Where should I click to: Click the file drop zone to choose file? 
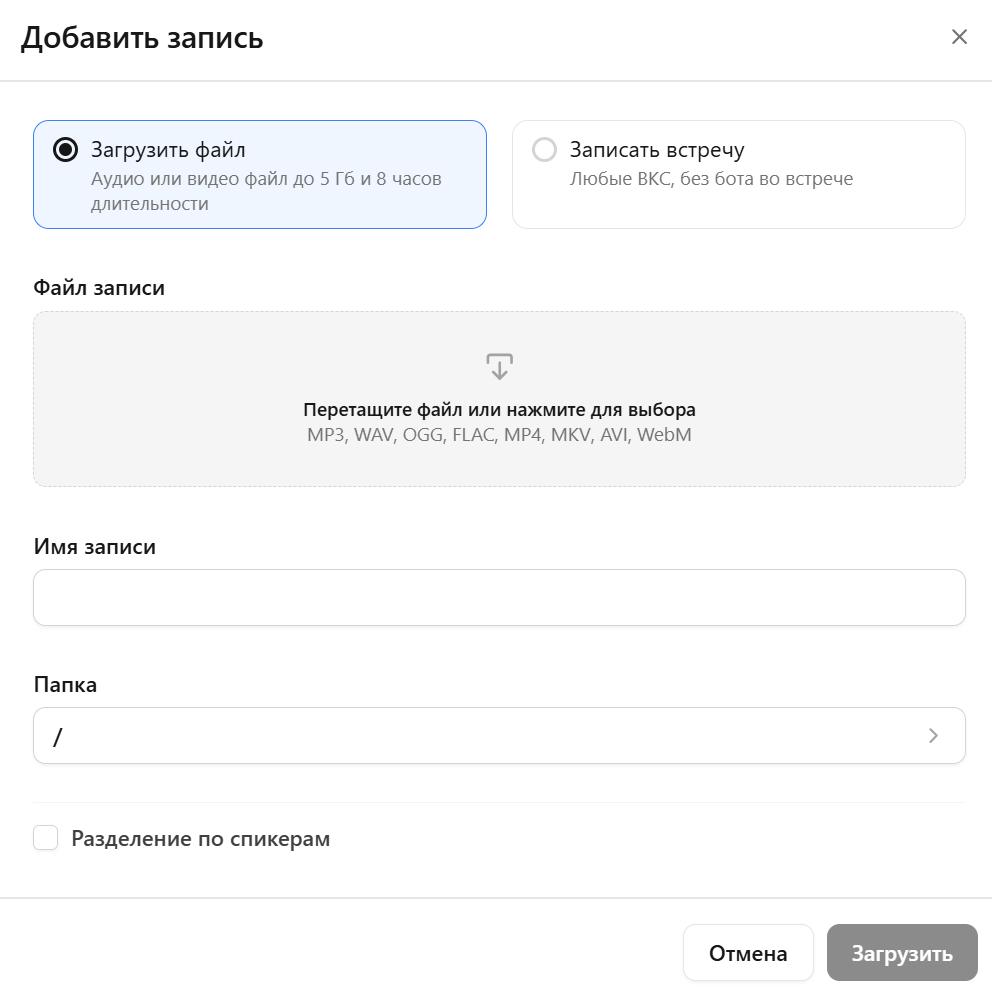(497, 398)
